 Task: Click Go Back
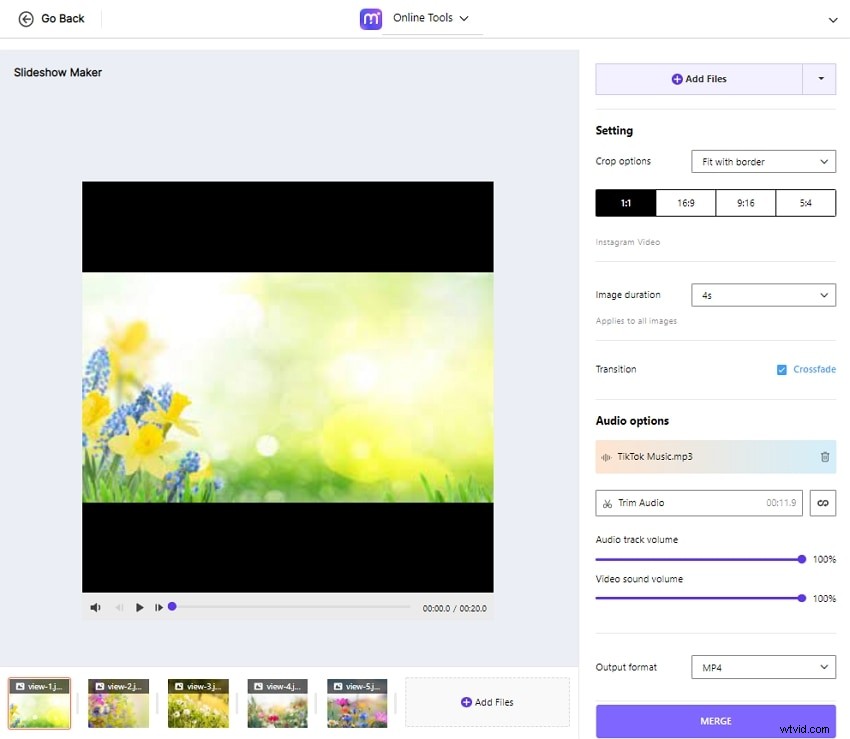click(52, 18)
